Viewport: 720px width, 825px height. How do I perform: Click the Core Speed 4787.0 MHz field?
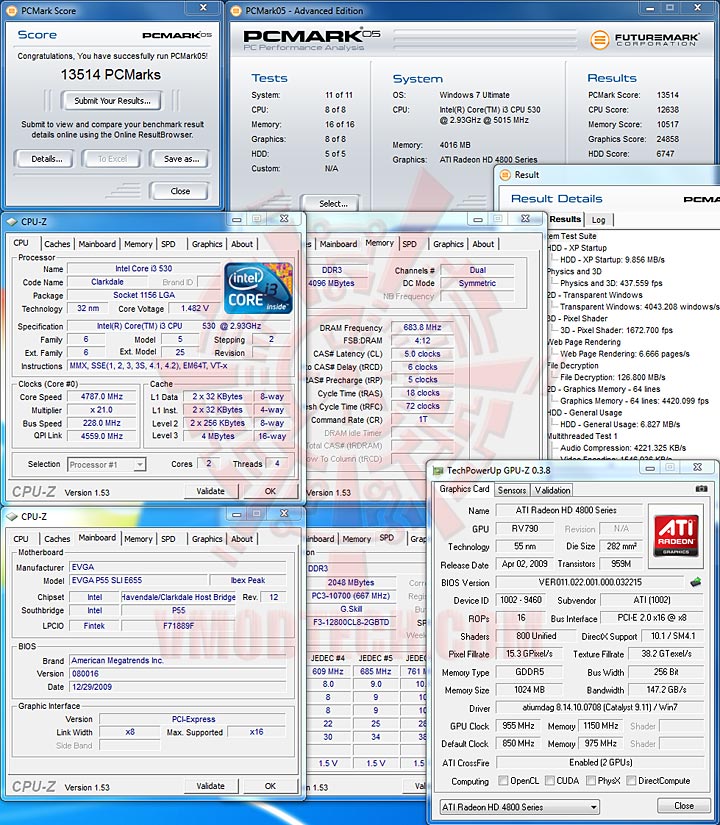[x=102, y=397]
